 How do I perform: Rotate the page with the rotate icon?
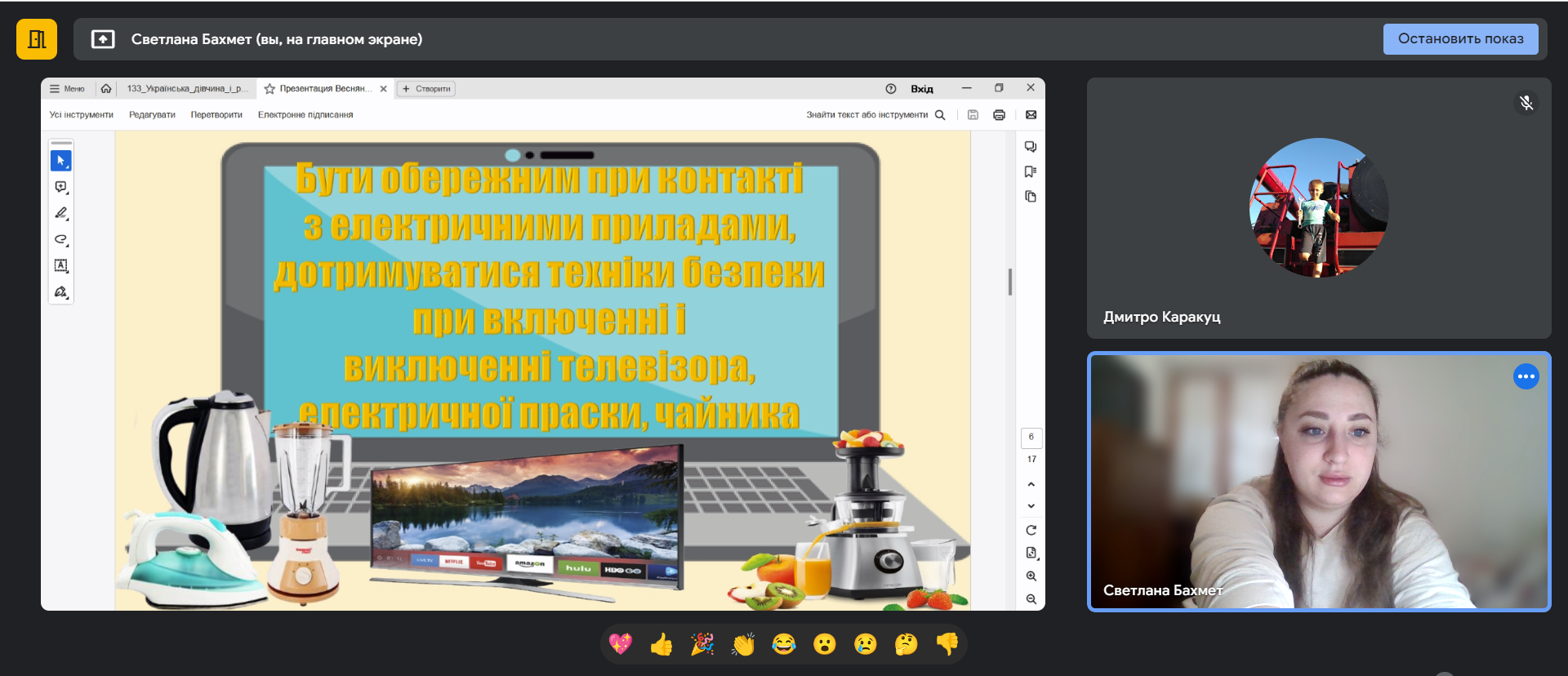[x=1031, y=530]
